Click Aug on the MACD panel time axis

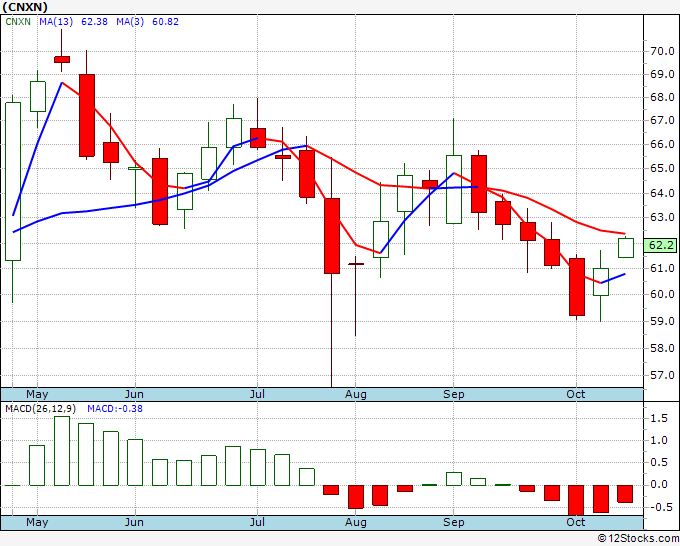click(x=356, y=522)
